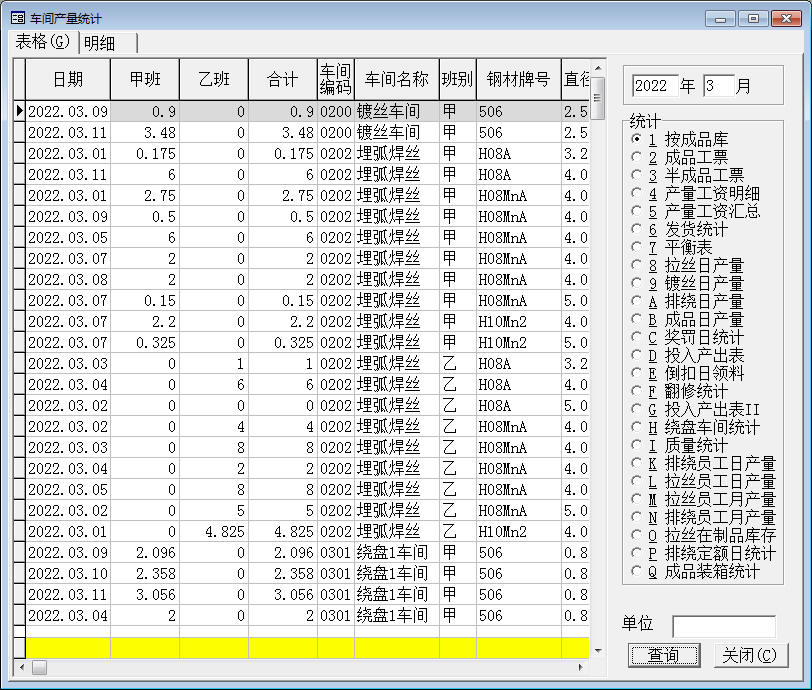Open the 表格(G) tab
The image size is (812, 690).
click(43, 42)
